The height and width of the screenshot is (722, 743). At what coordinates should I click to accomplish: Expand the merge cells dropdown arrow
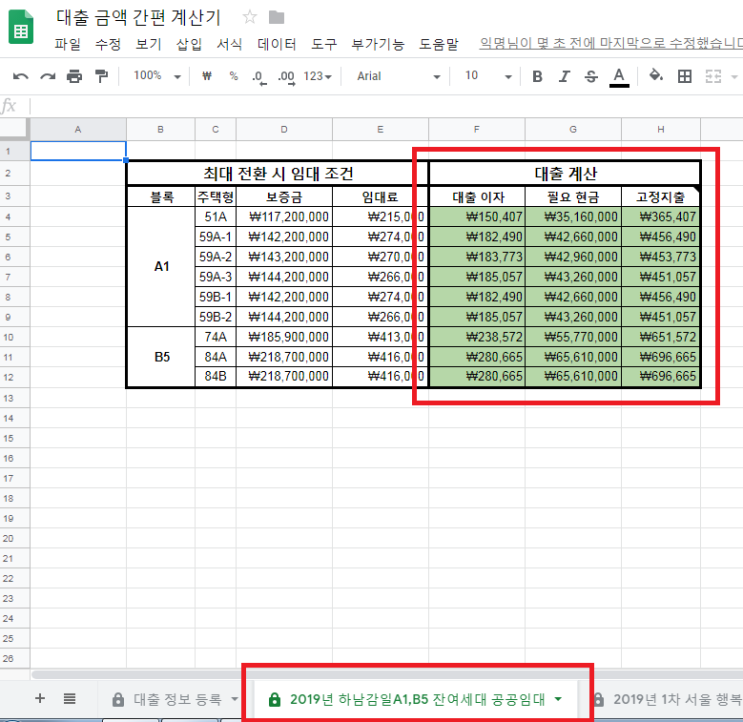pos(734,77)
